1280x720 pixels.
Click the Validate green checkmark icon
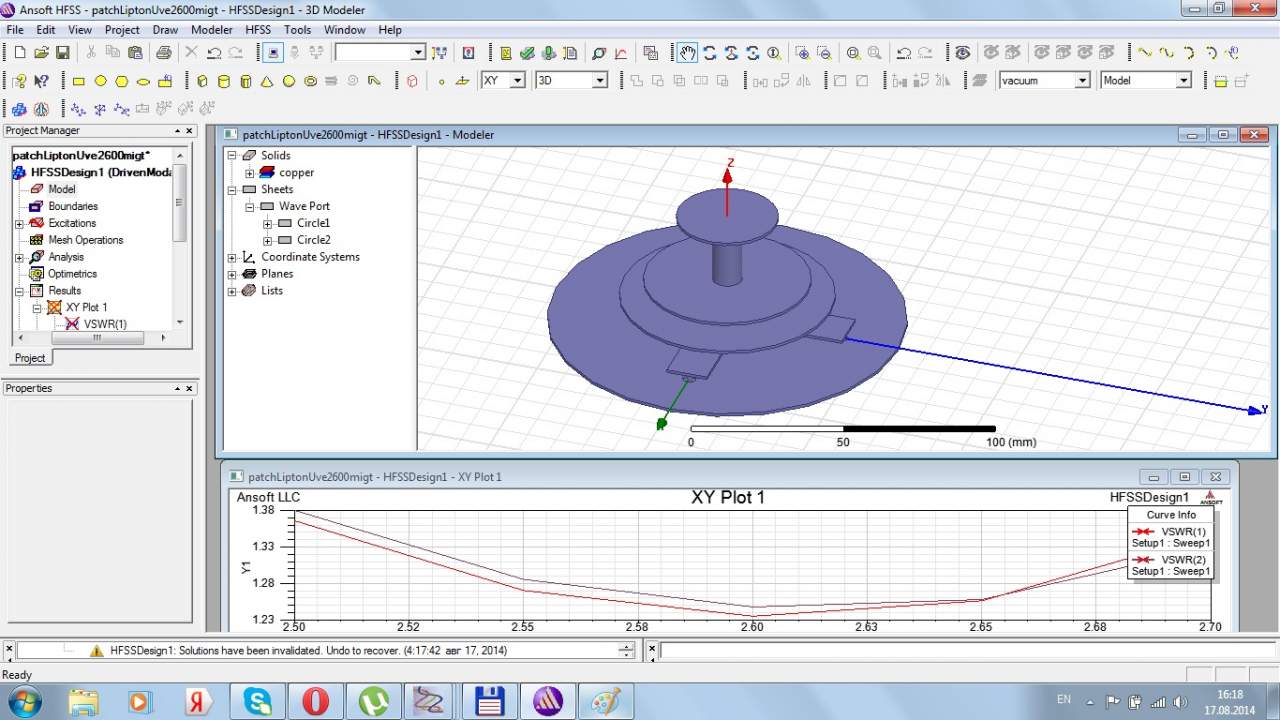(527, 53)
